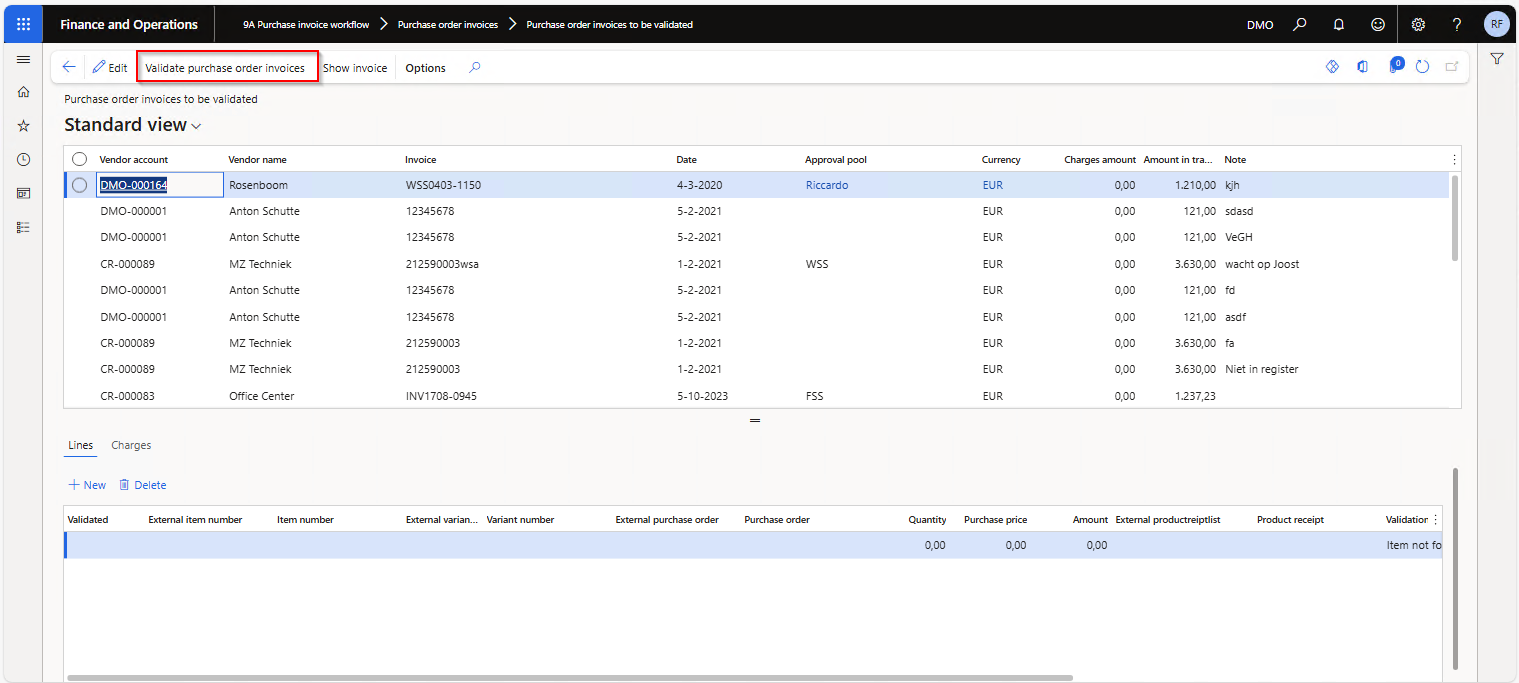The image size is (1519, 683).
Task: Open the filter pane funnel icon
Action: tap(1496, 59)
